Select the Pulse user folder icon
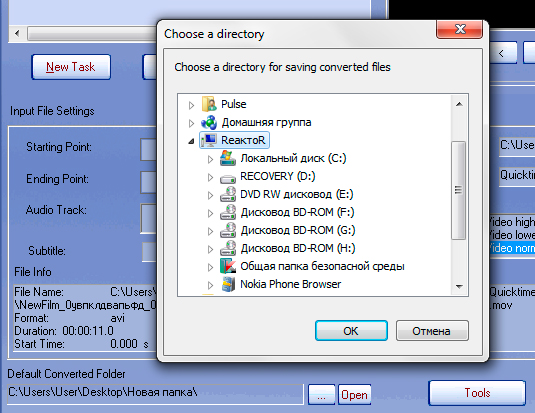 pyautogui.click(x=209, y=104)
